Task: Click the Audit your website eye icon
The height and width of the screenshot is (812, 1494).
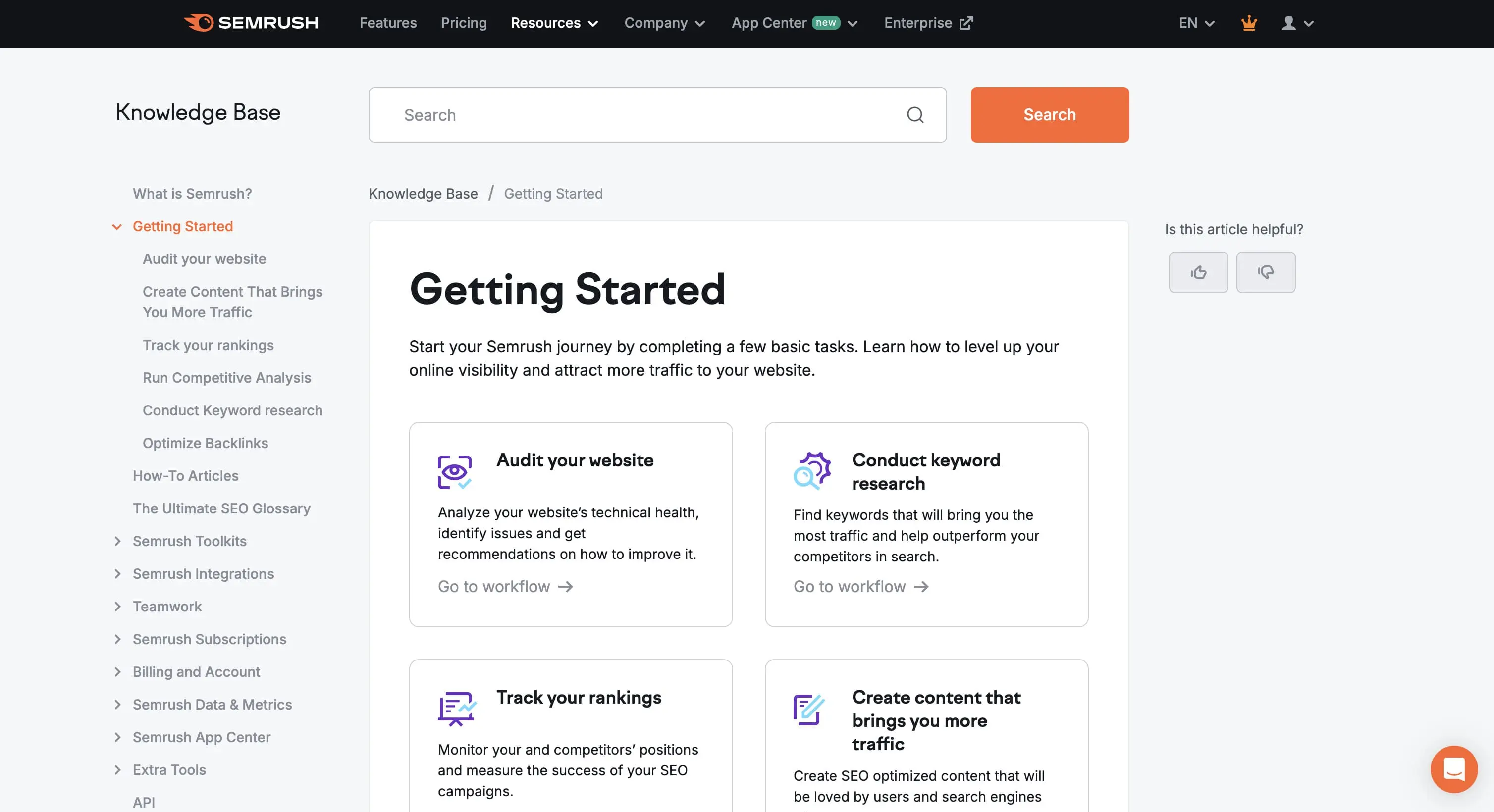Action: tap(455, 471)
